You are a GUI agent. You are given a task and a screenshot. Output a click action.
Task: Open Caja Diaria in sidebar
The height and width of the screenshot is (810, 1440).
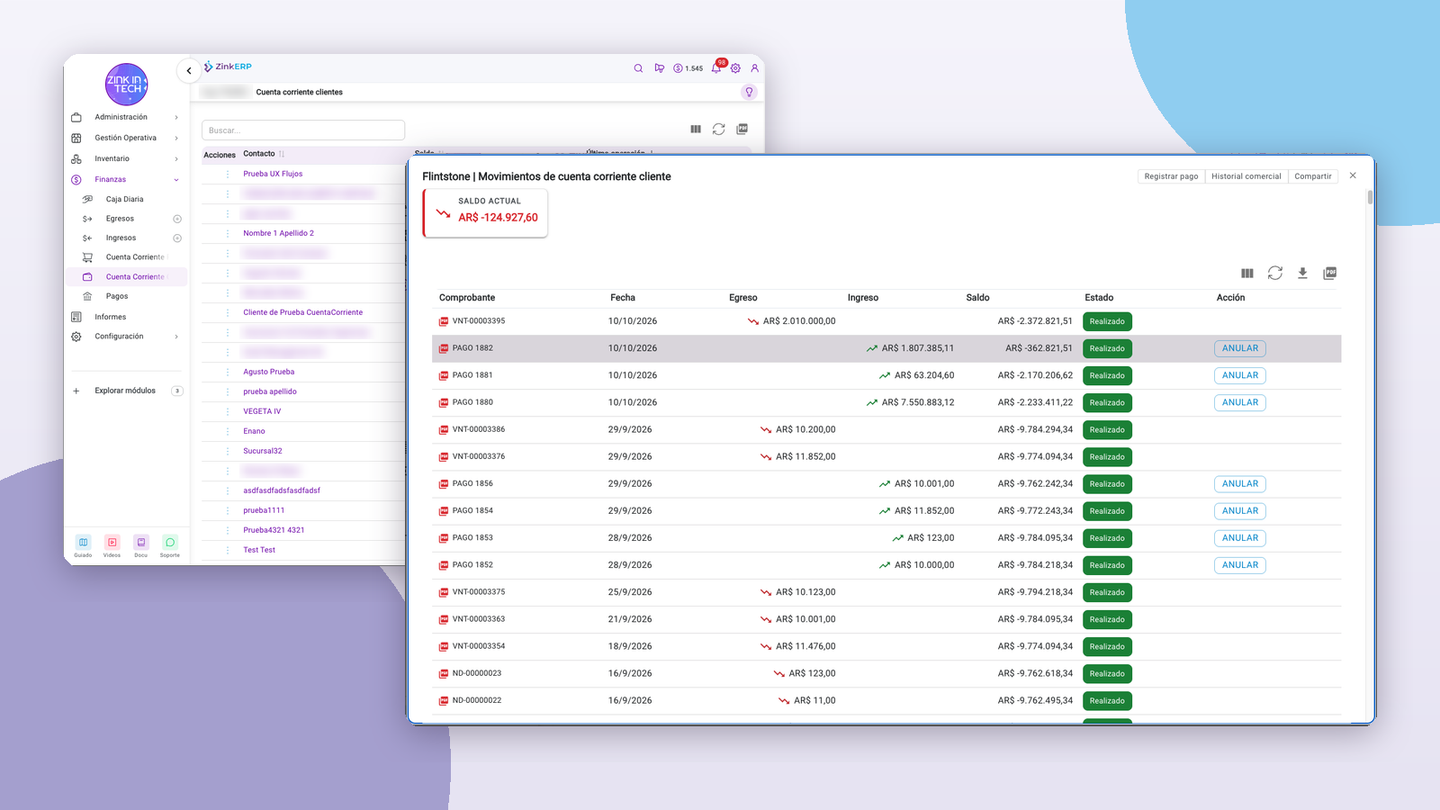(125, 199)
